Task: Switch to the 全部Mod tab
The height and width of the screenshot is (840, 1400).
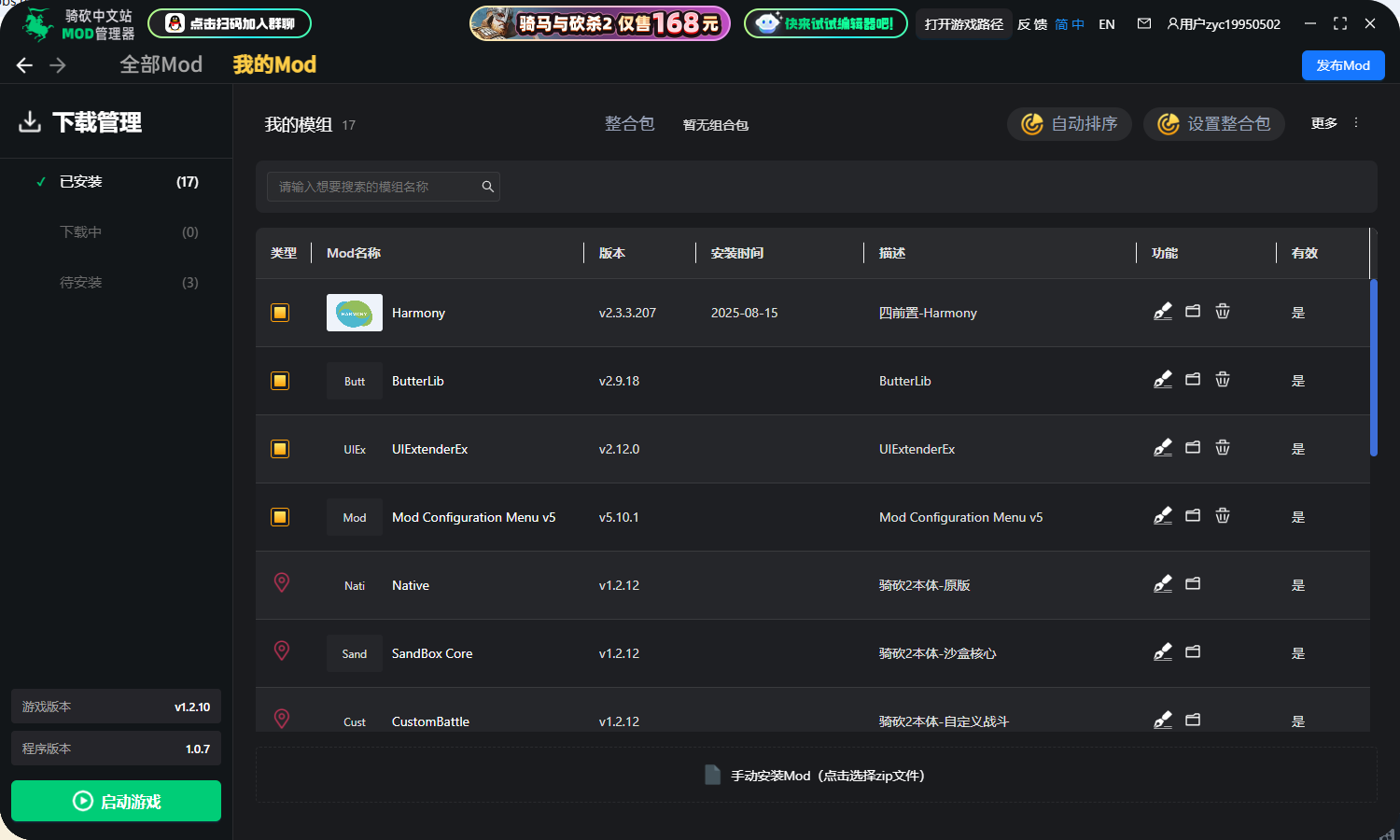Action: point(161,64)
